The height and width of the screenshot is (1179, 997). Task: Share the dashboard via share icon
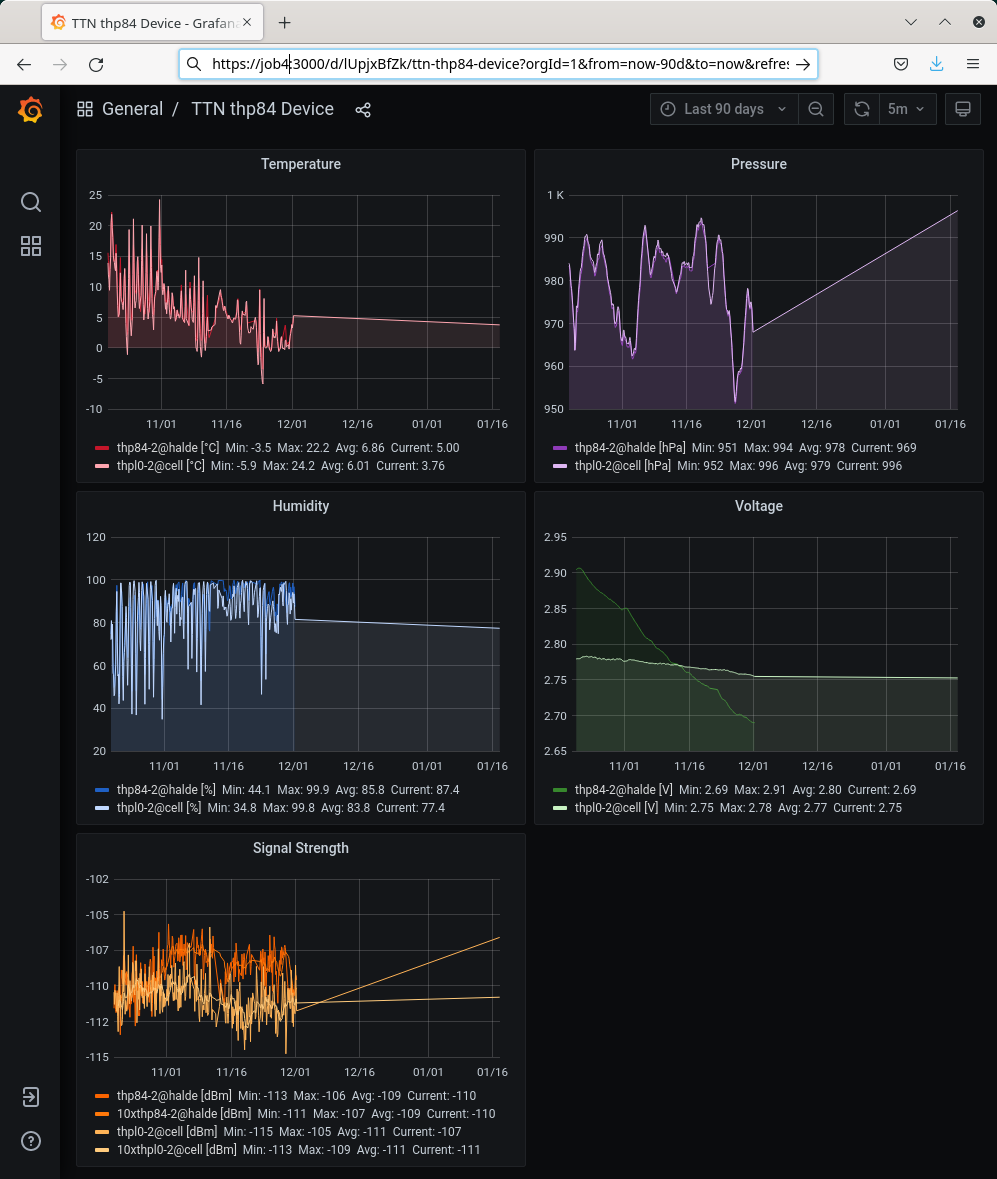tap(363, 110)
